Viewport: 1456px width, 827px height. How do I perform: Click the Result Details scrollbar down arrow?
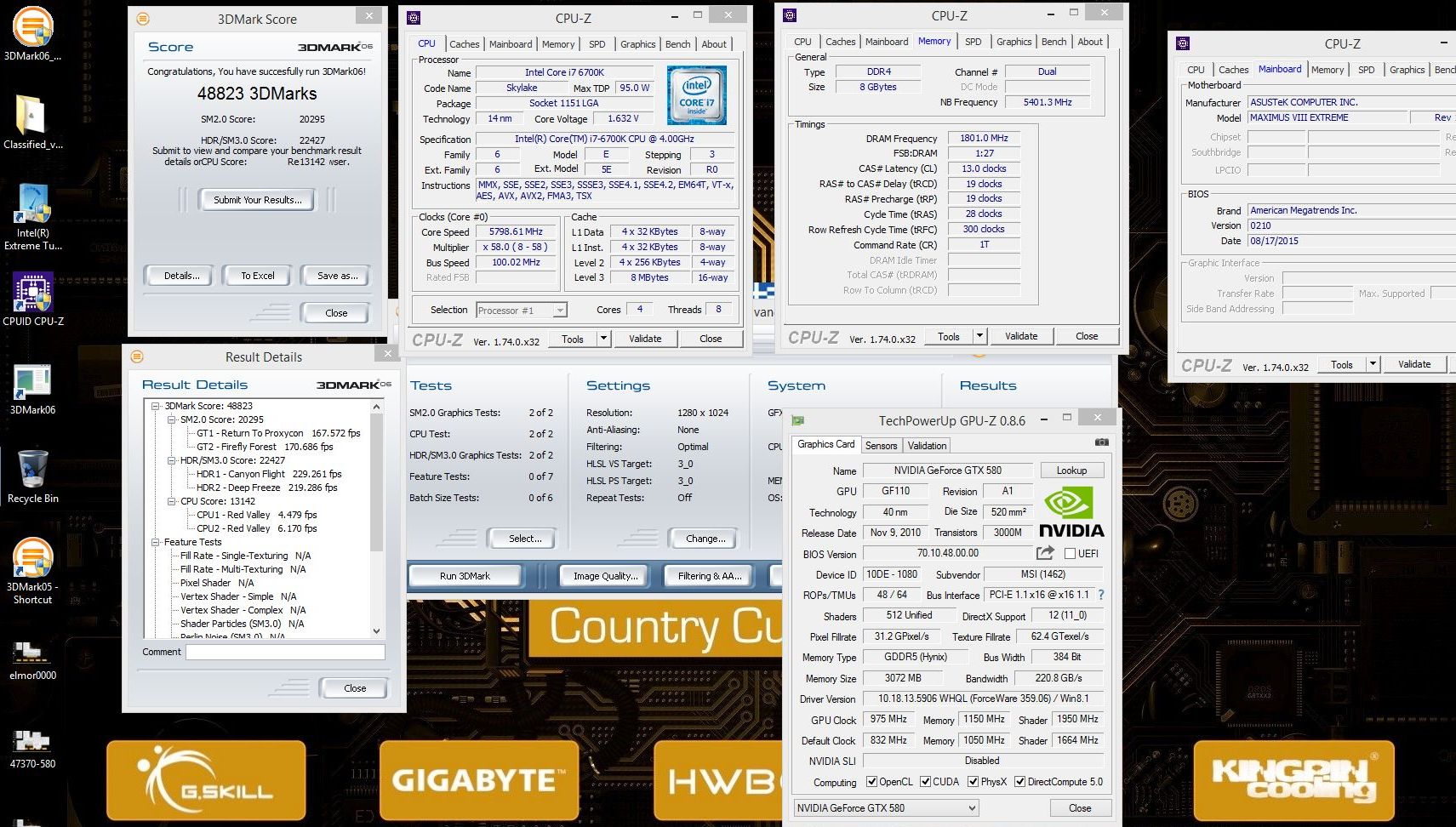377,630
